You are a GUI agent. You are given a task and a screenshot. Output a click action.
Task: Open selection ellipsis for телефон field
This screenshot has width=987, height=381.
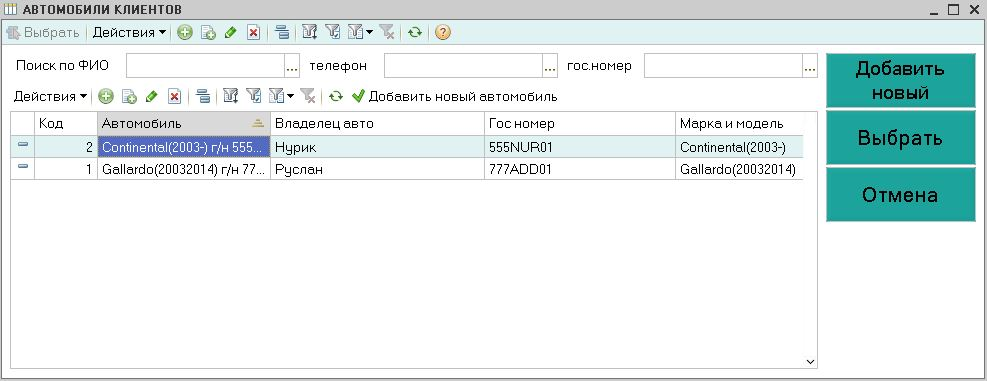[550, 65]
